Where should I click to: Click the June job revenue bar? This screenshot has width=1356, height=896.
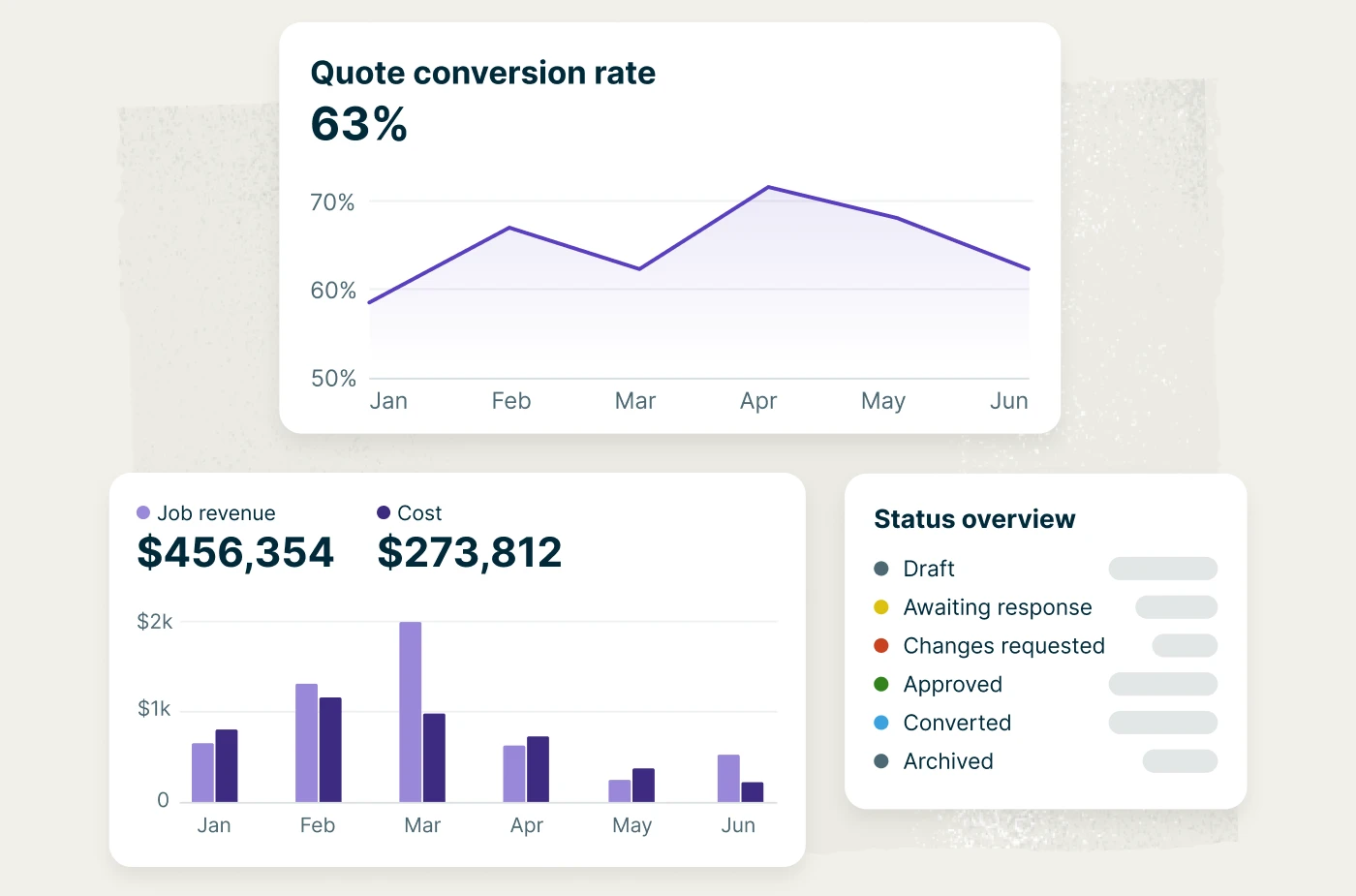[728, 778]
